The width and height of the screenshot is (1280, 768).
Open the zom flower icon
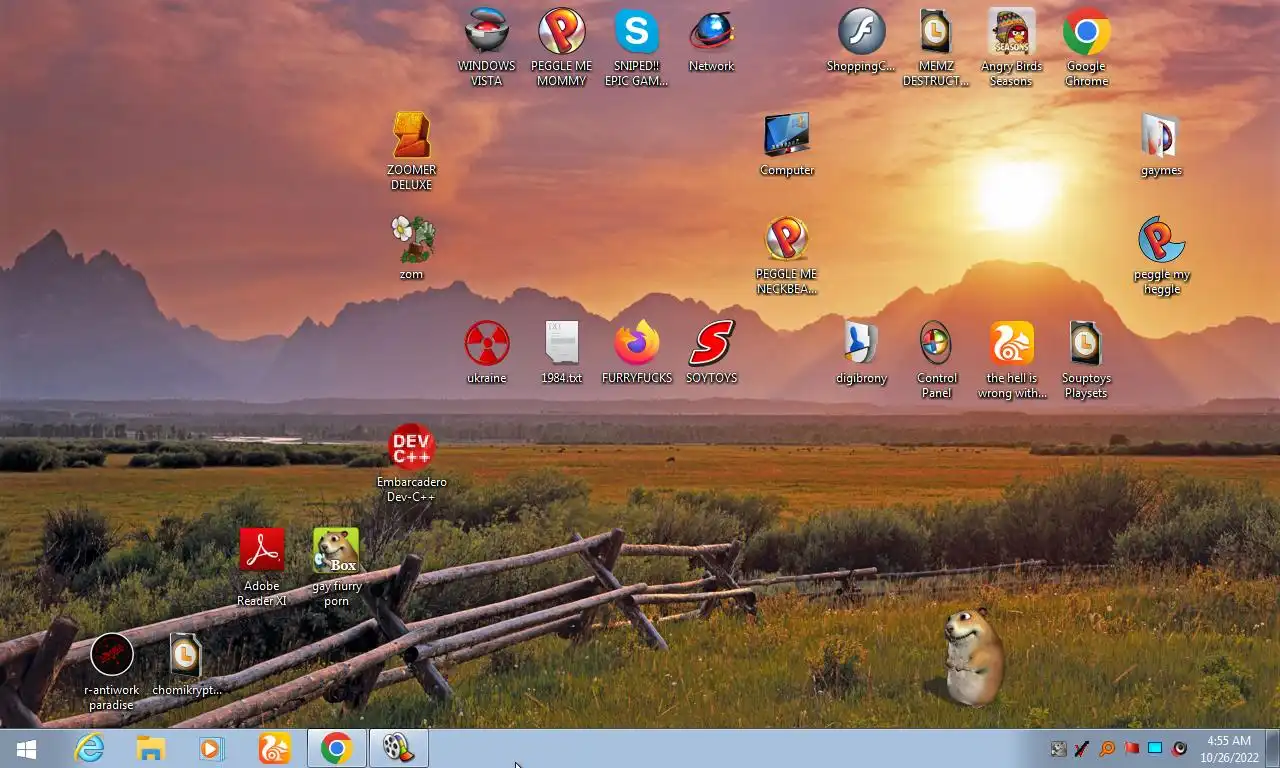(411, 248)
